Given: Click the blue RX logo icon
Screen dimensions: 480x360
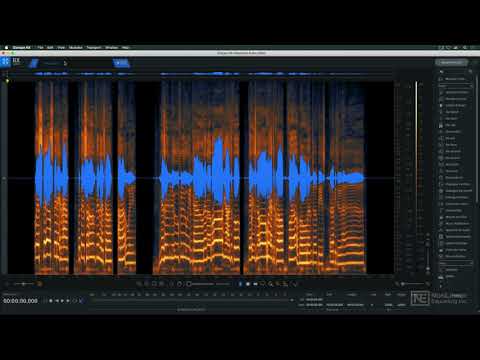Looking at the screenshot, I should click(x=5, y=62).
